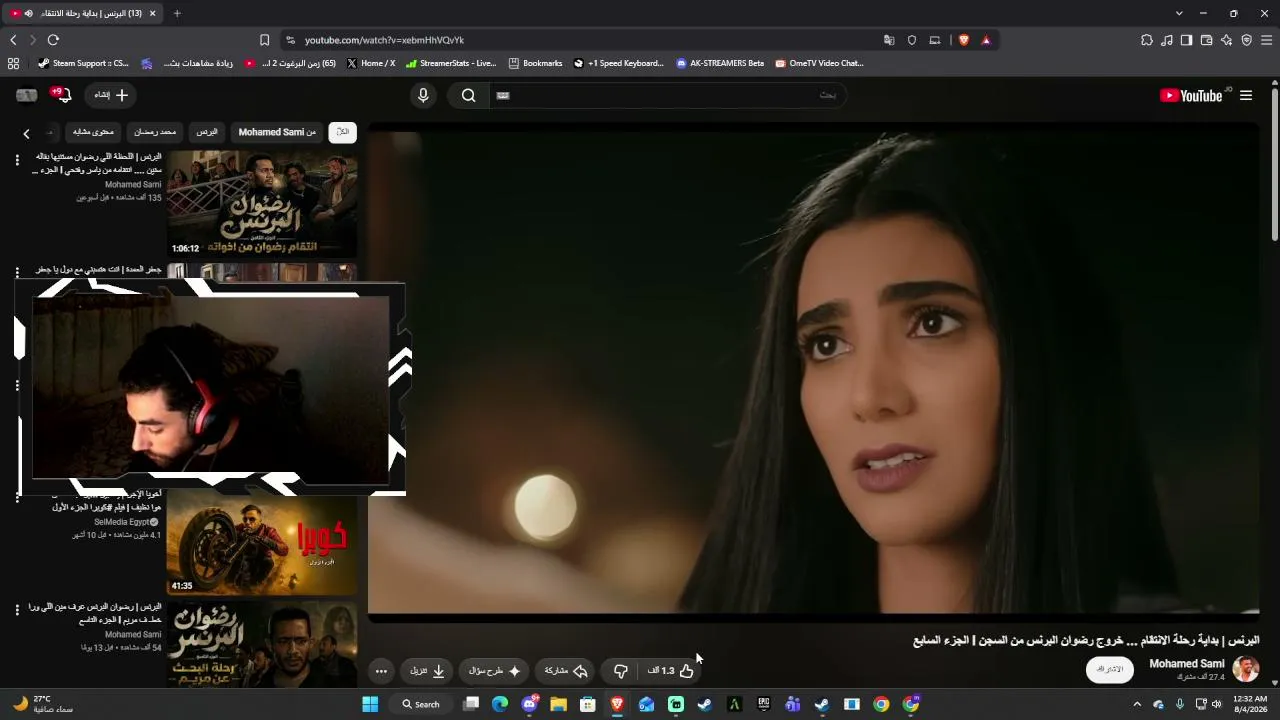Open YouTube notifications bell
The width and height of the screenshot is (1280, 720).
click(62, 95)
